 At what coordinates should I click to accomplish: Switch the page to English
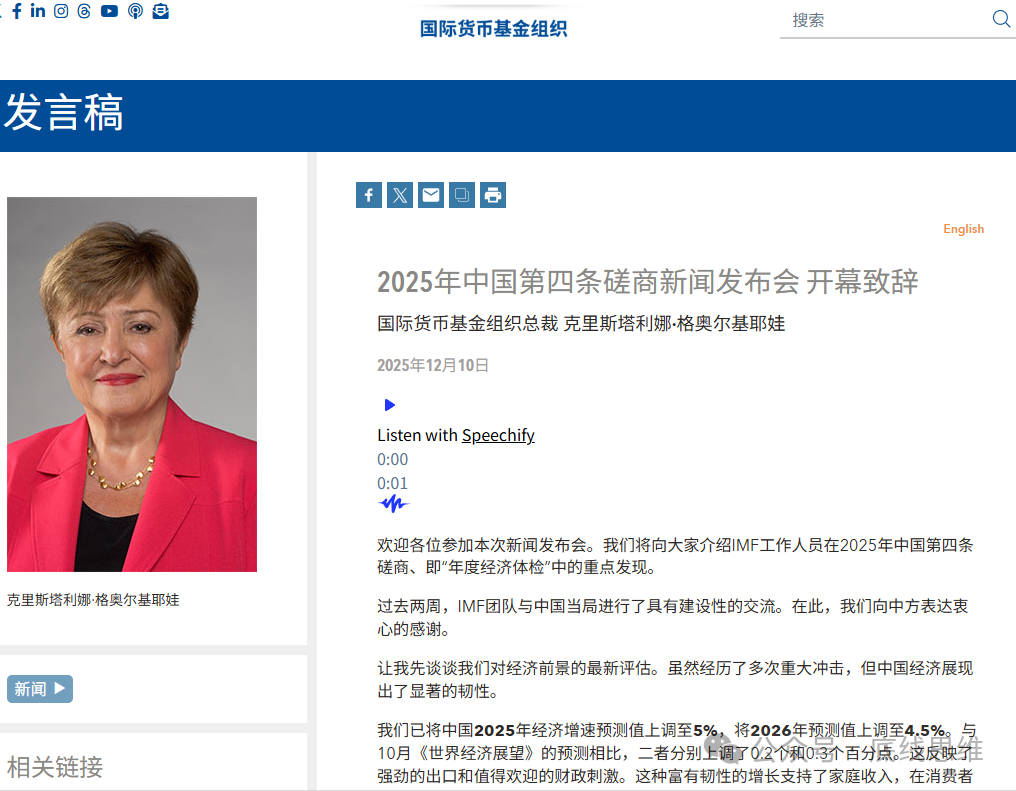[963, 228]
